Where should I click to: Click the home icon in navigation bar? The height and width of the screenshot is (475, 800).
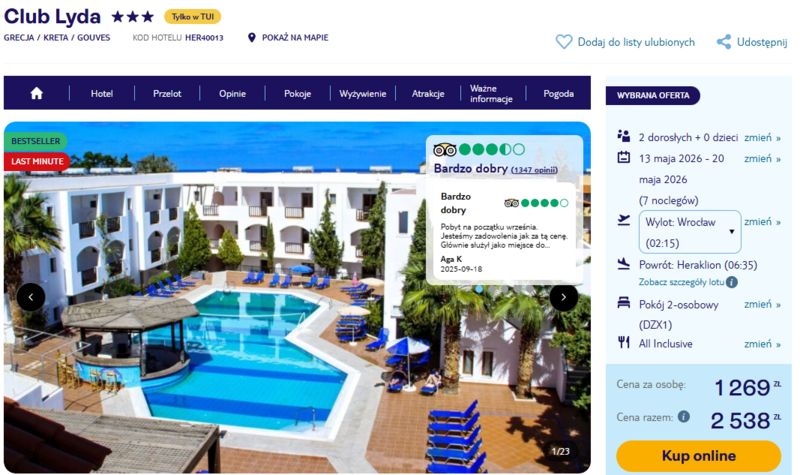(x=36, y=93)
